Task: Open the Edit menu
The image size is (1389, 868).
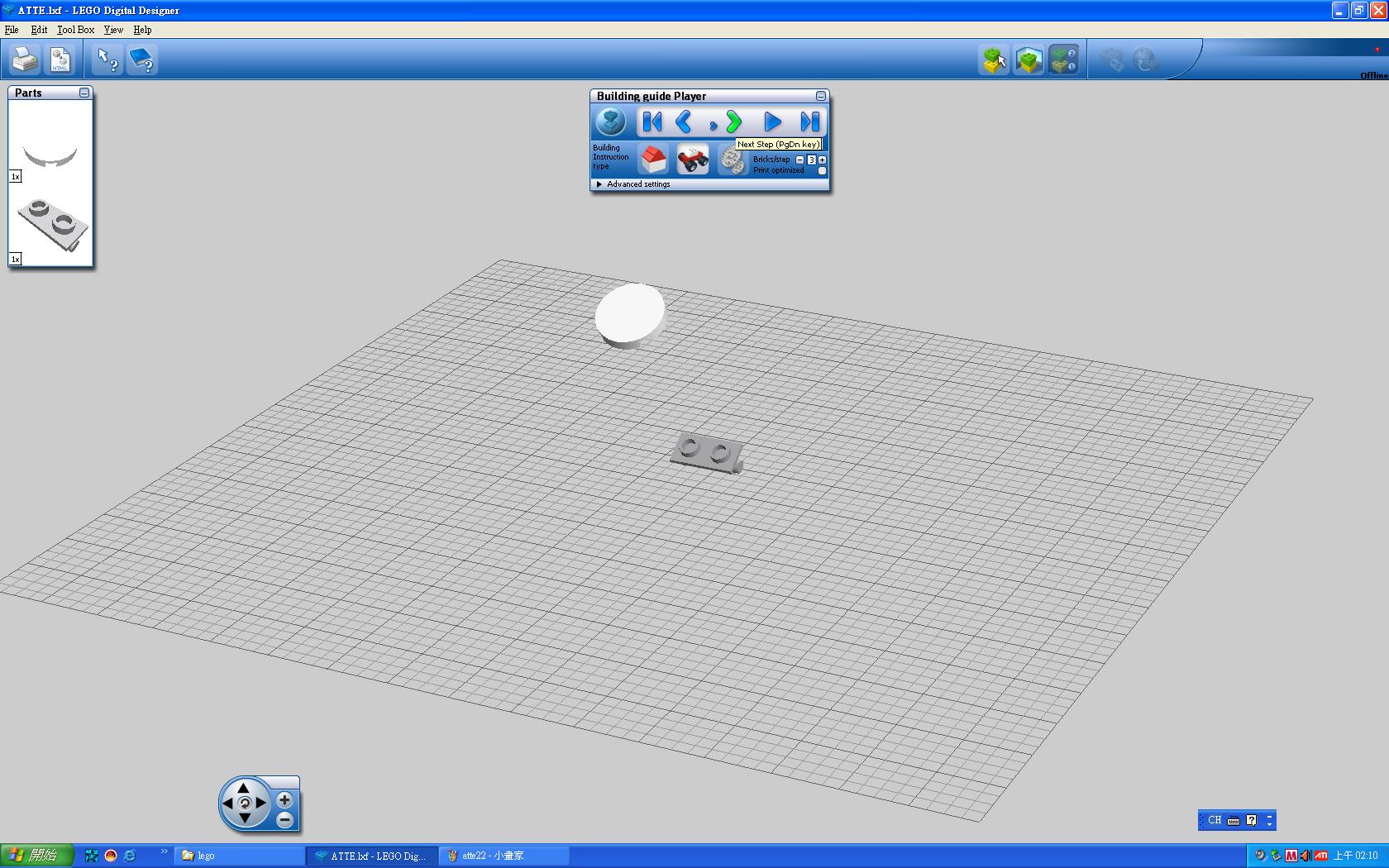Action: click(x=39, y=30)
